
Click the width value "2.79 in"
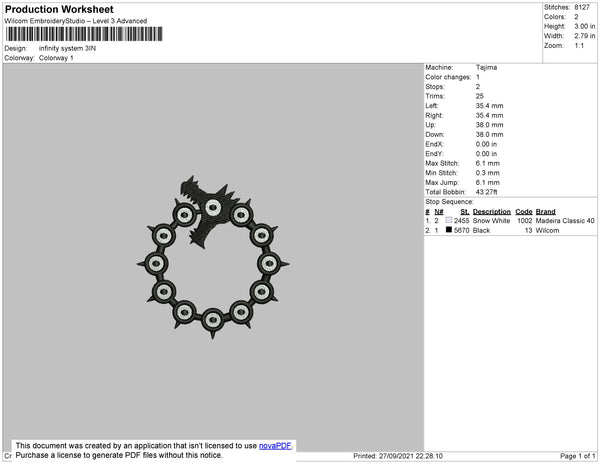[x=585, y=36]
